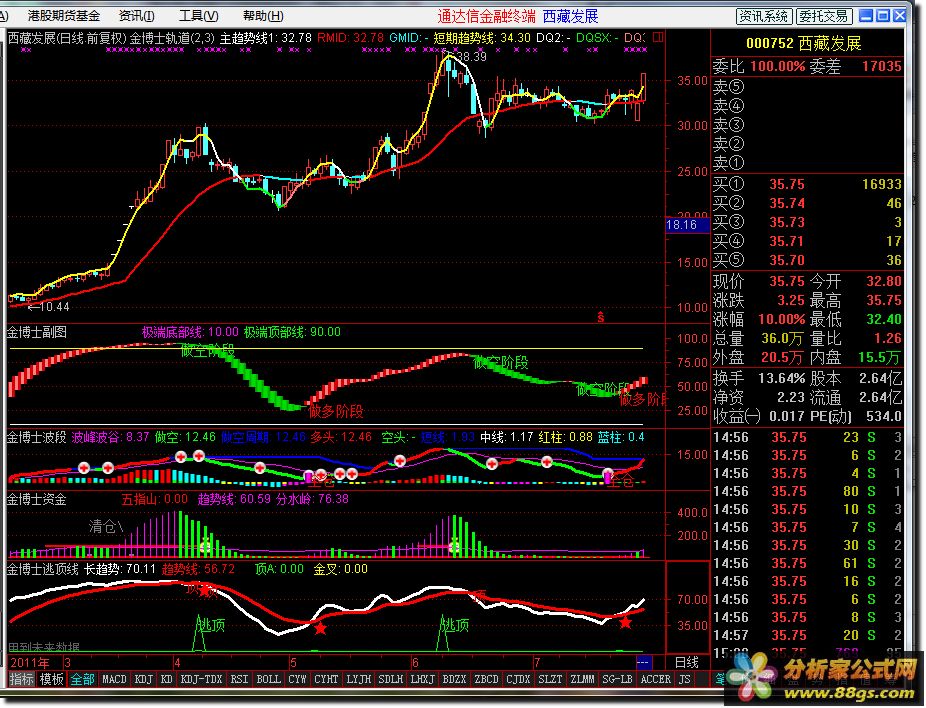
Task: Click the 卖⑤ quote row
Action: [x=807, y=87]
